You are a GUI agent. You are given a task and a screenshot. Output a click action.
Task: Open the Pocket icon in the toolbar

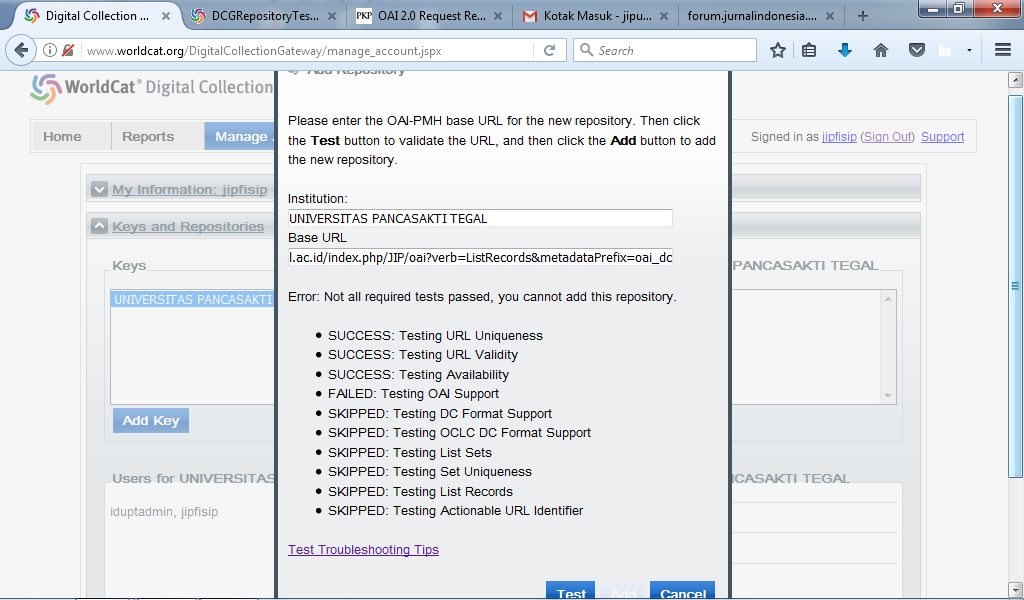pos(916,50)
